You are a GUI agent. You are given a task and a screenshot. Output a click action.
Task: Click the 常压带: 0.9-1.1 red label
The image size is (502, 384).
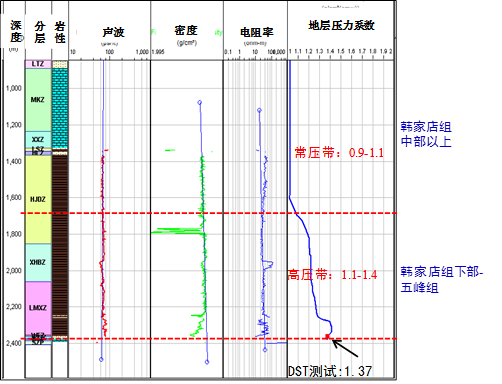point(339,153)
